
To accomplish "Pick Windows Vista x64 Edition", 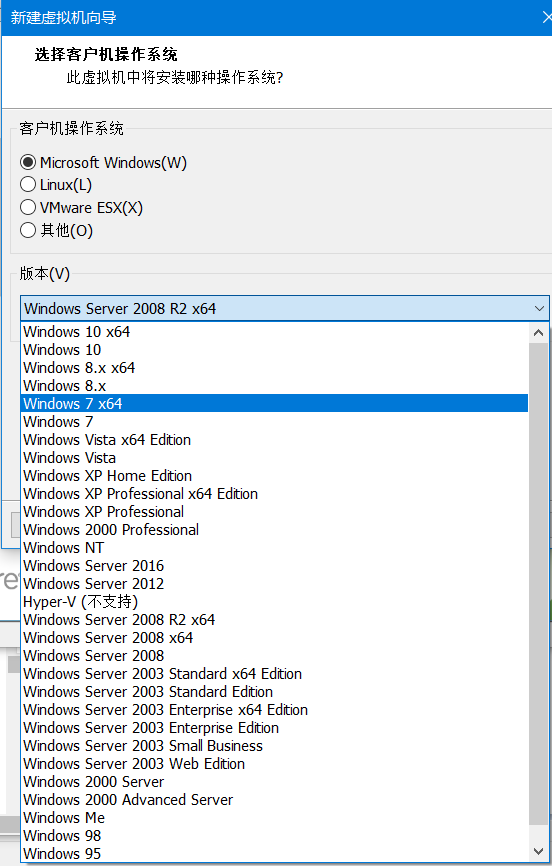I will pyautogui.click(x=275, y=440).
